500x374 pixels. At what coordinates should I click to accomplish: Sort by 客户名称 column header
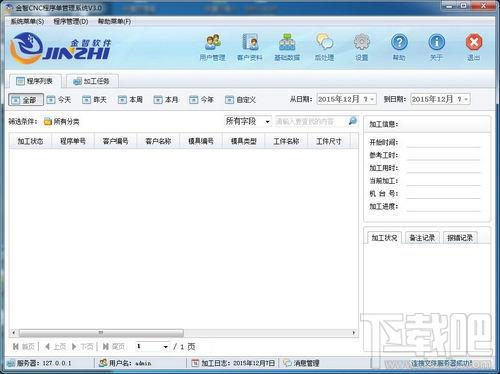pos(158,141)
